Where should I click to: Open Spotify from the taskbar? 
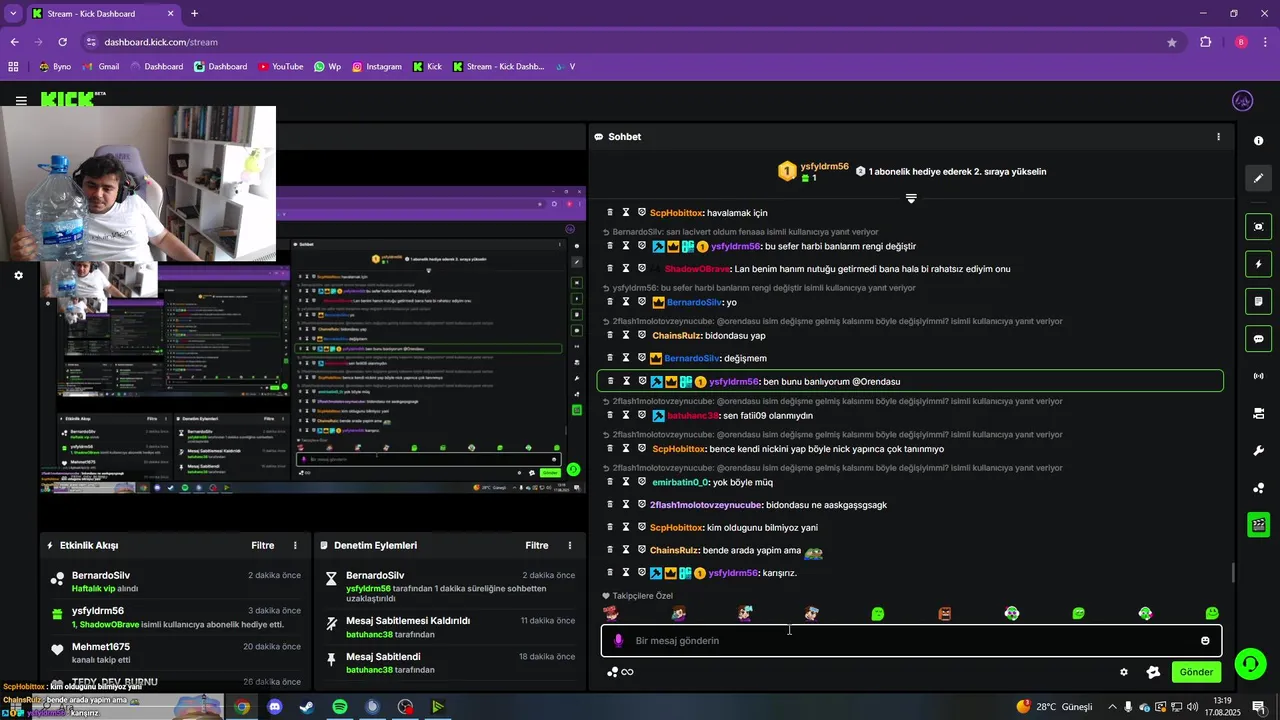pos(340,707)
